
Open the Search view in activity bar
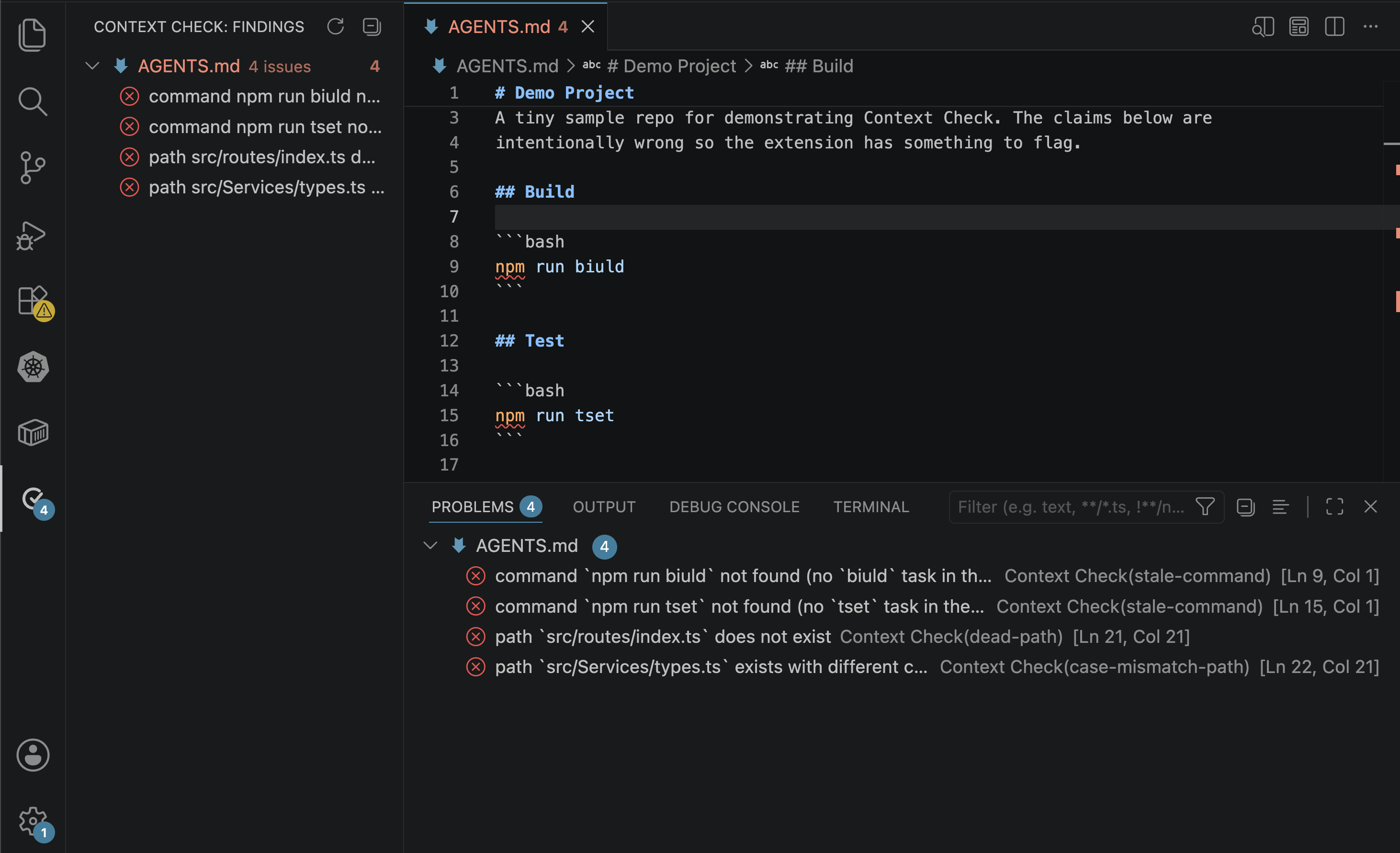click(x=33, y=101)
